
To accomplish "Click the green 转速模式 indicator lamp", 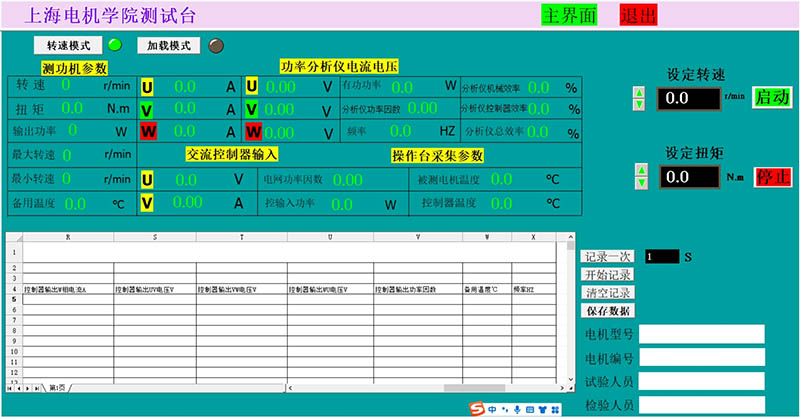I will click(114, 45).
